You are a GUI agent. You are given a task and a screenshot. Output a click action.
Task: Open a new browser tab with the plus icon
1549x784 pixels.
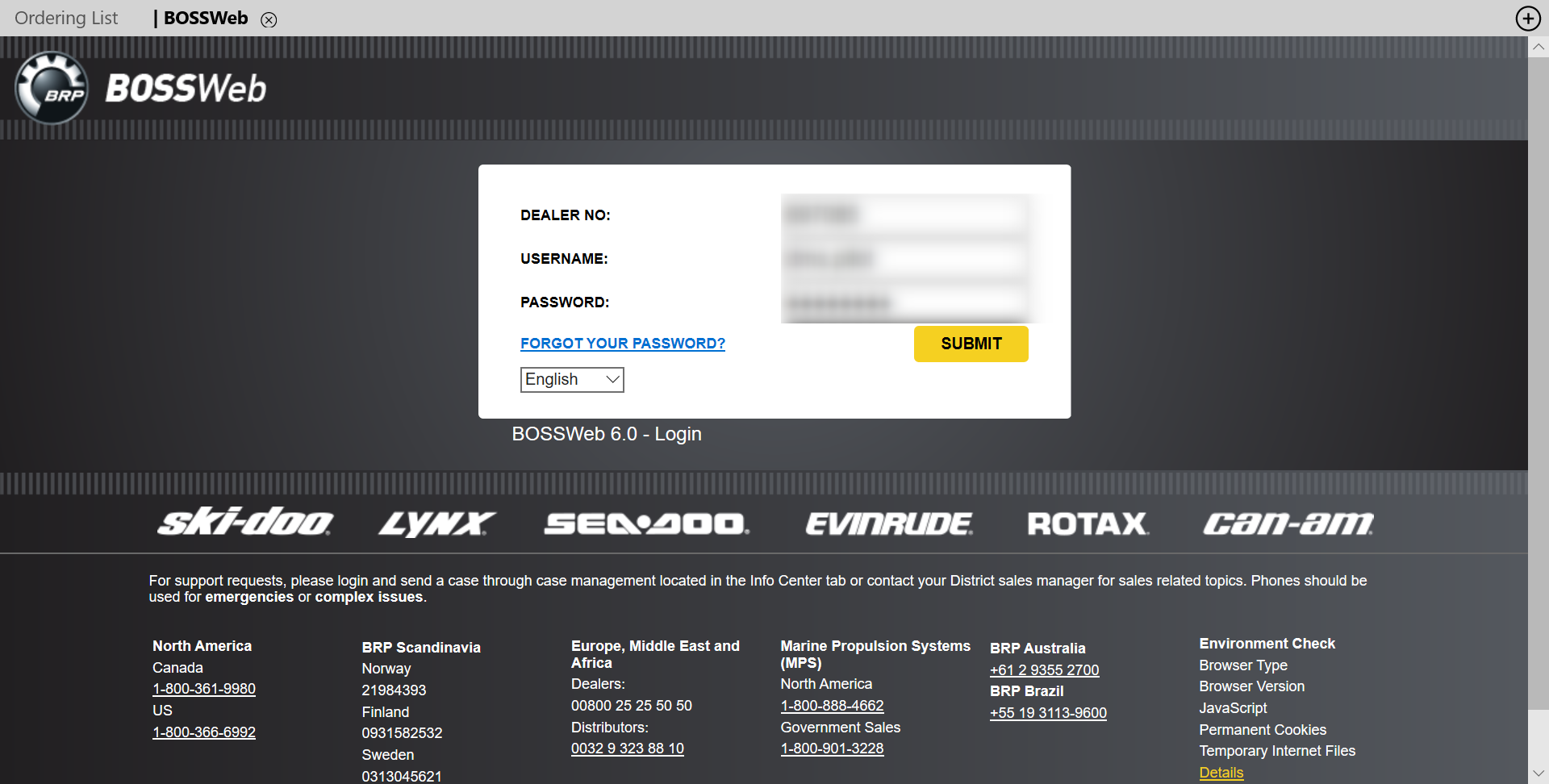(1527, 18)
